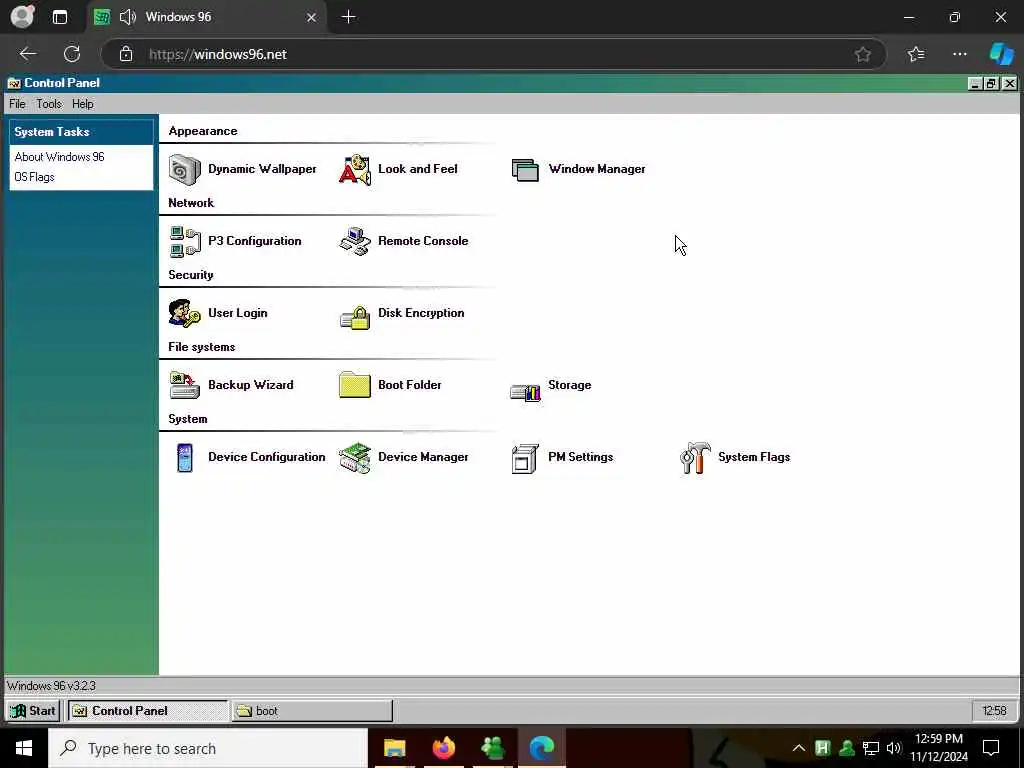1024x768 pixels.
Task: Refresh the browser page
Action: click(72, 54)
